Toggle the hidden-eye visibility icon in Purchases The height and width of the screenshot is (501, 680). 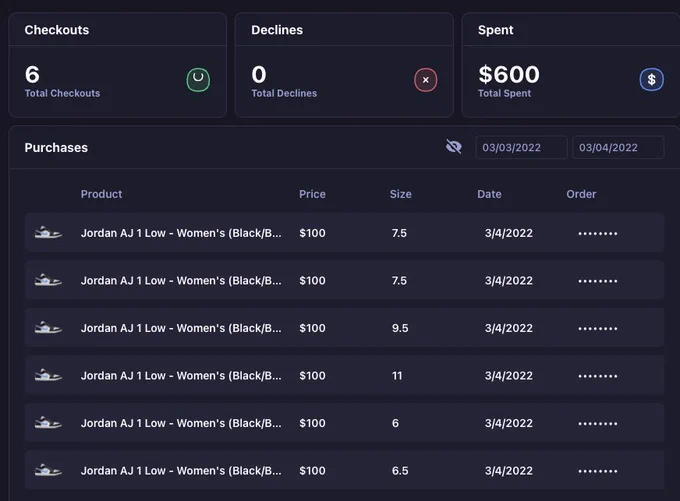pos(454,147)
